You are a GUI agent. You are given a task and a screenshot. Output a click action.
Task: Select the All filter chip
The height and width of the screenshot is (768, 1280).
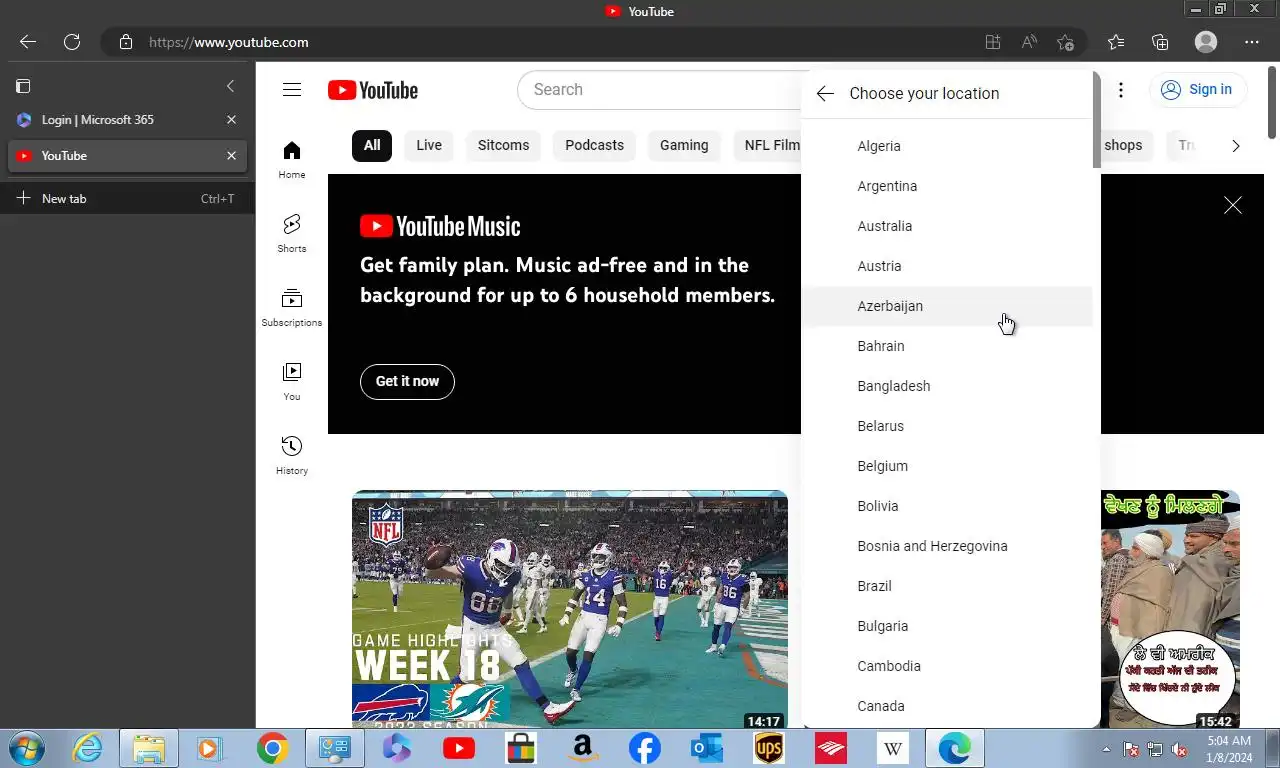[372, 145]
